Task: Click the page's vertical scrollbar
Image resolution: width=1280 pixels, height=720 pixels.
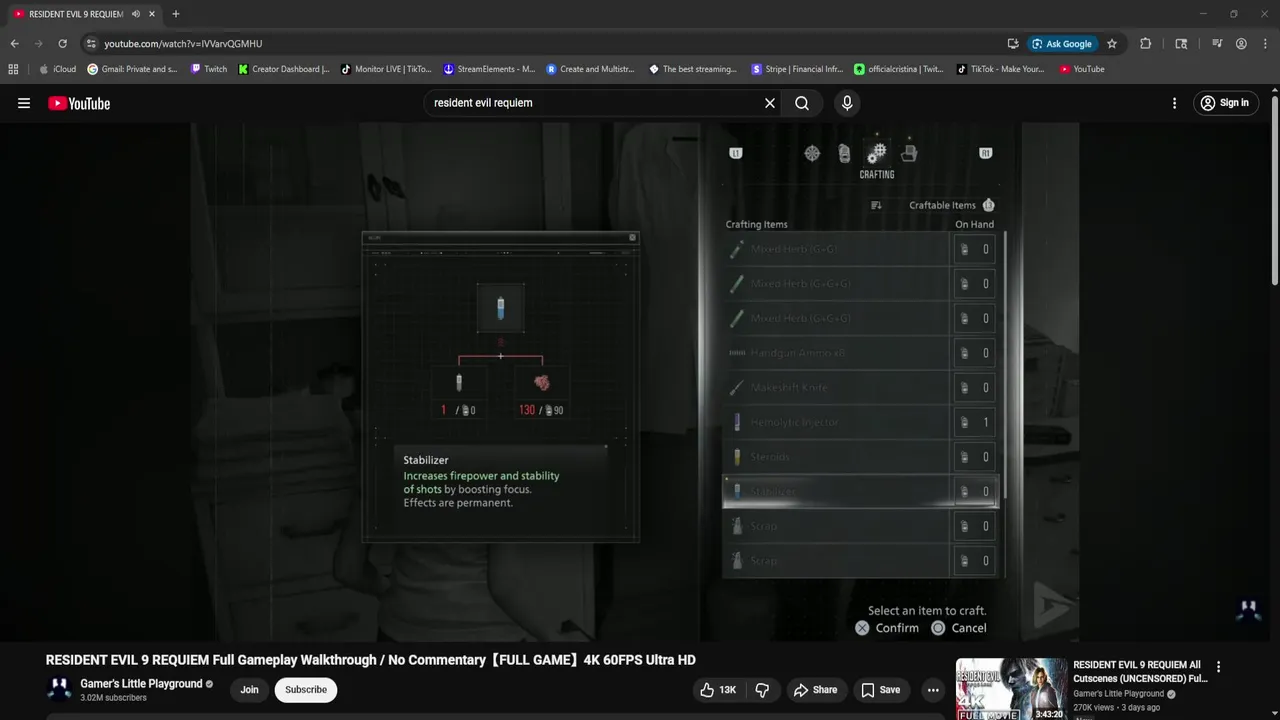Action: (1275, 190)
